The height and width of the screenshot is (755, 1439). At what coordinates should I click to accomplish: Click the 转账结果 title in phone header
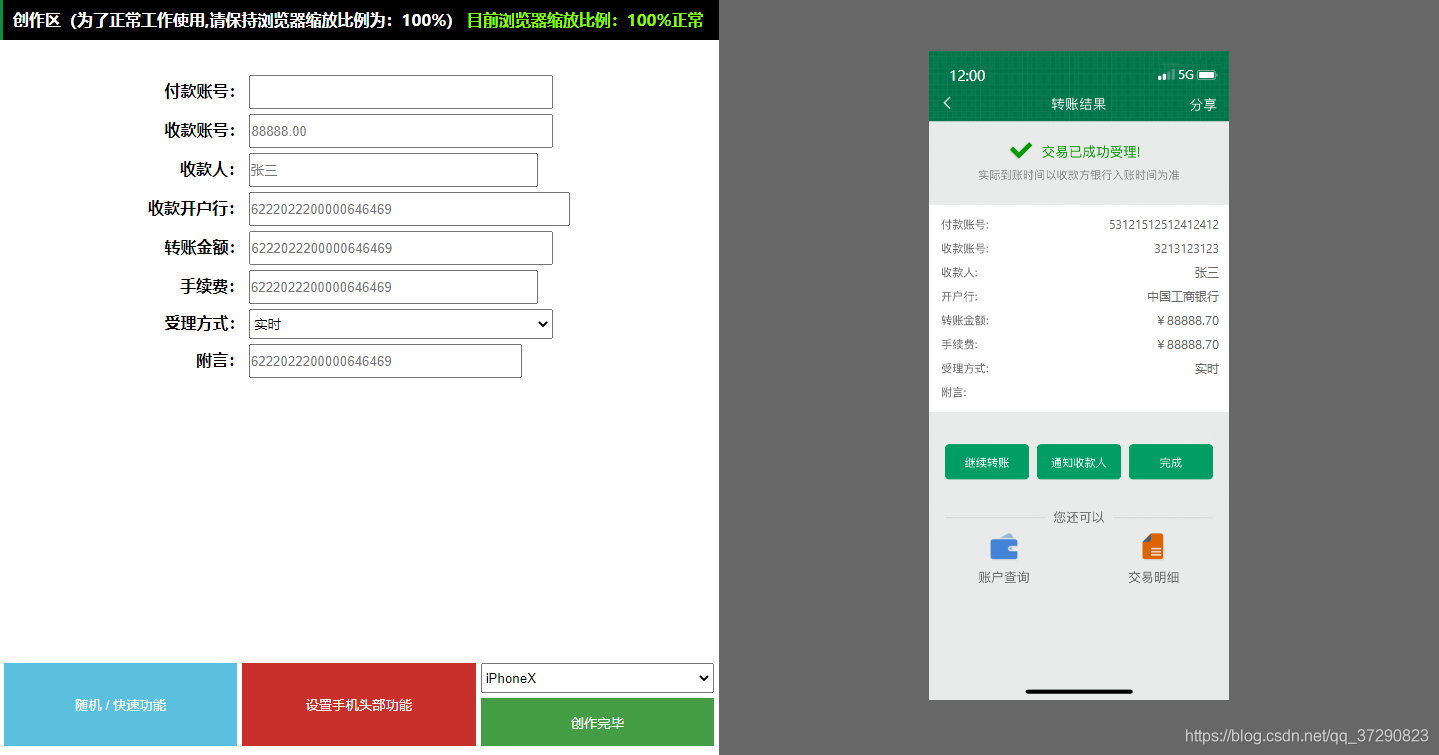pyautogui.click(x=1078, y=104)
